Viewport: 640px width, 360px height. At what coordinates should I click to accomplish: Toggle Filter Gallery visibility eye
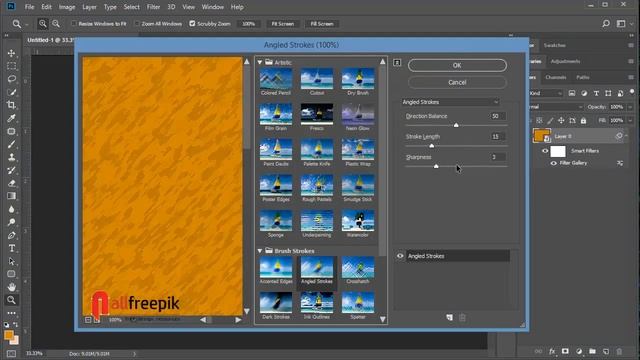(553, 163)
